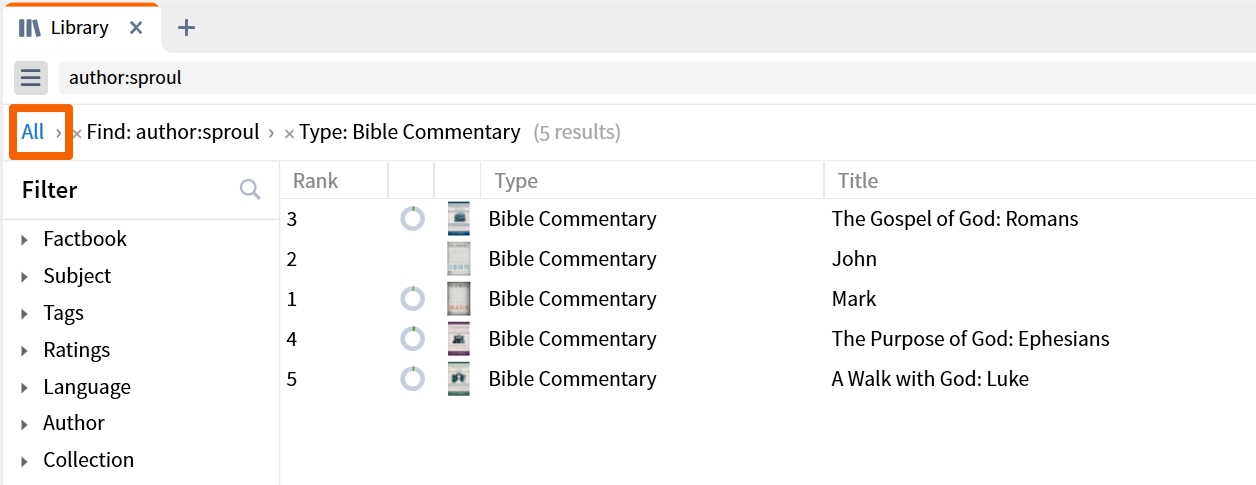Open the hamburger panel menu

31,77
